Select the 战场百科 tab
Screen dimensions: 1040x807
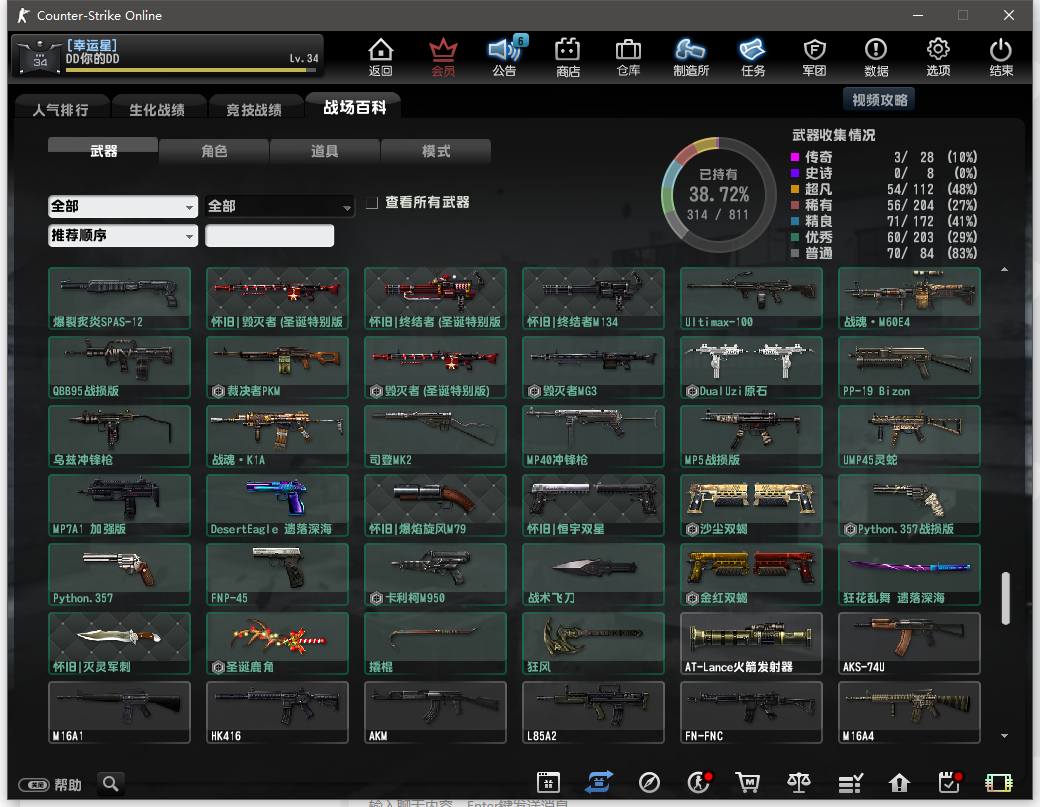[x=354, y=107]
